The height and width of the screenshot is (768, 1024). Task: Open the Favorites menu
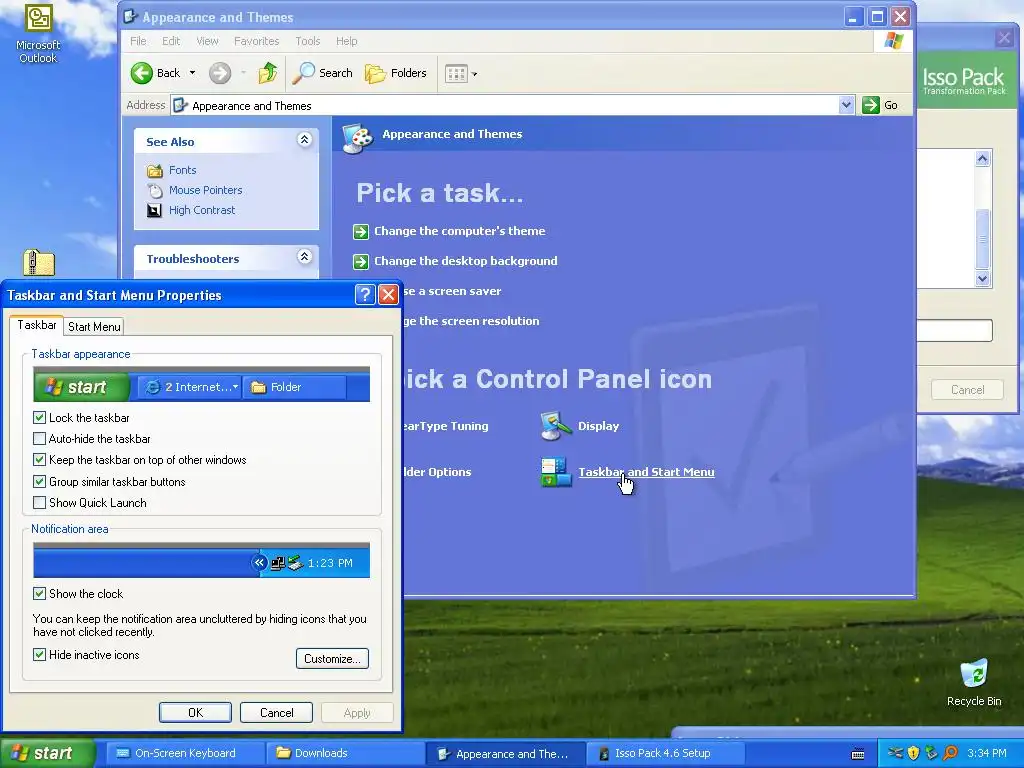256,41
